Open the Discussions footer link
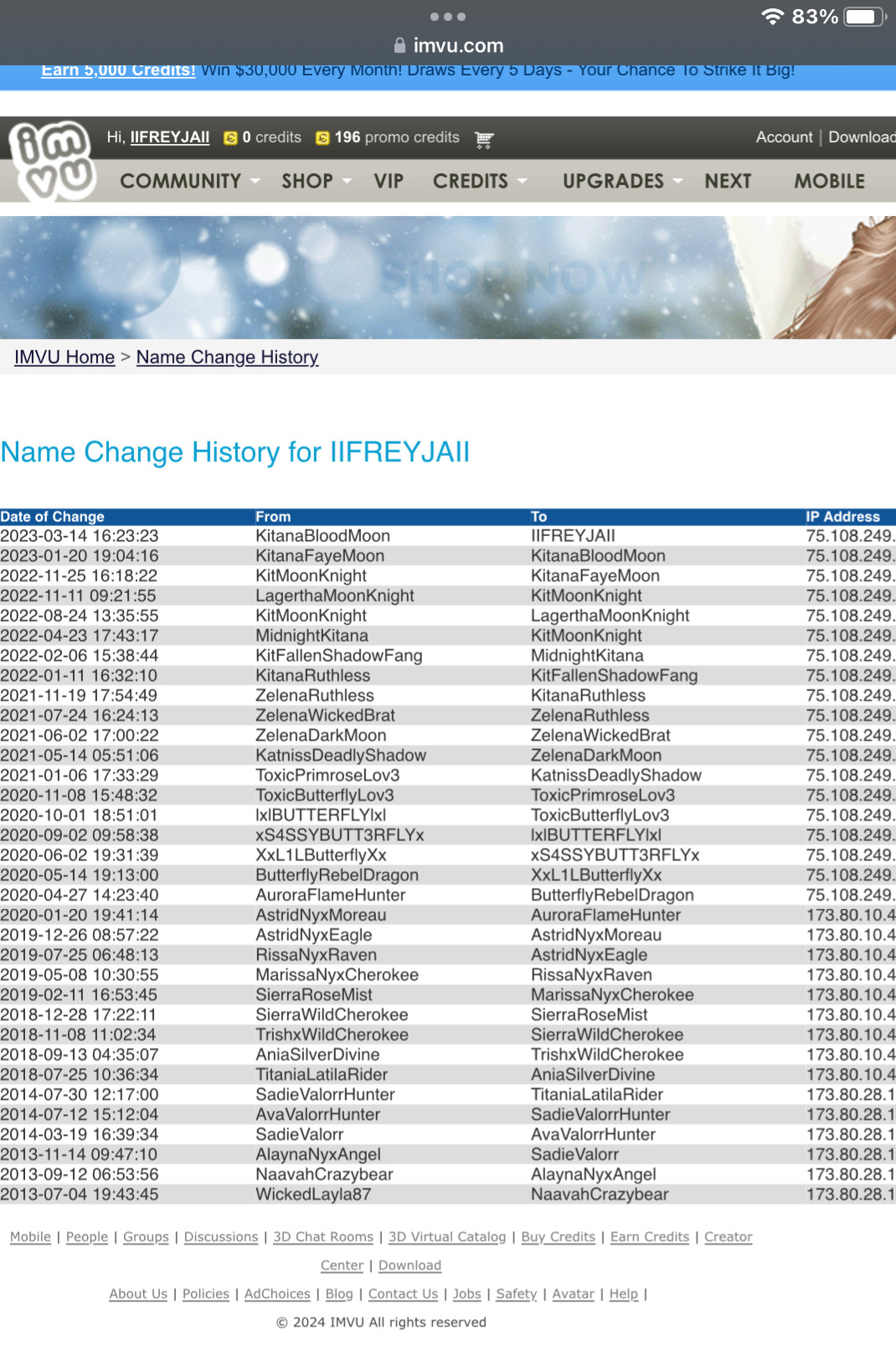The width and height of the screenshot is (896, 1357). [221, 1237]
